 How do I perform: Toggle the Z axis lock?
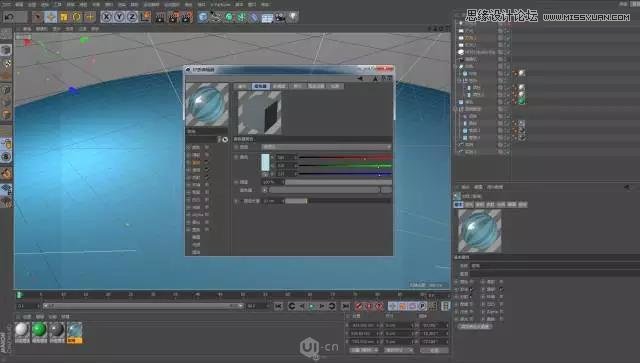pyautogui.click(x=132, y=17)
